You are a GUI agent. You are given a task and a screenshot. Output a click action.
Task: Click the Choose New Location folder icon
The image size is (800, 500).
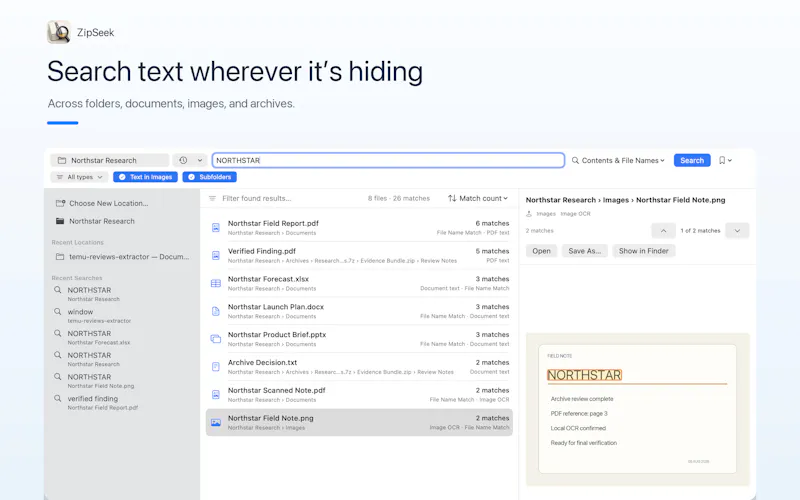click(60, 203)
